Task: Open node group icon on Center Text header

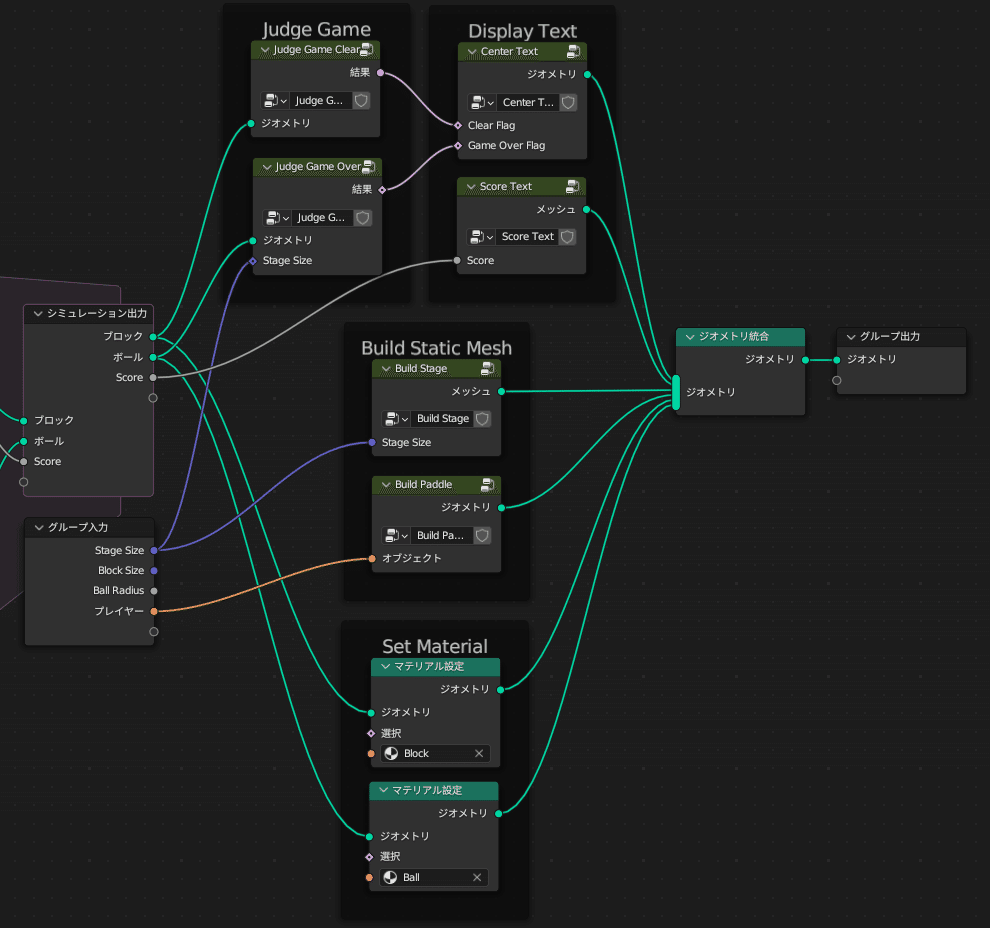Action: click(573, 51)
